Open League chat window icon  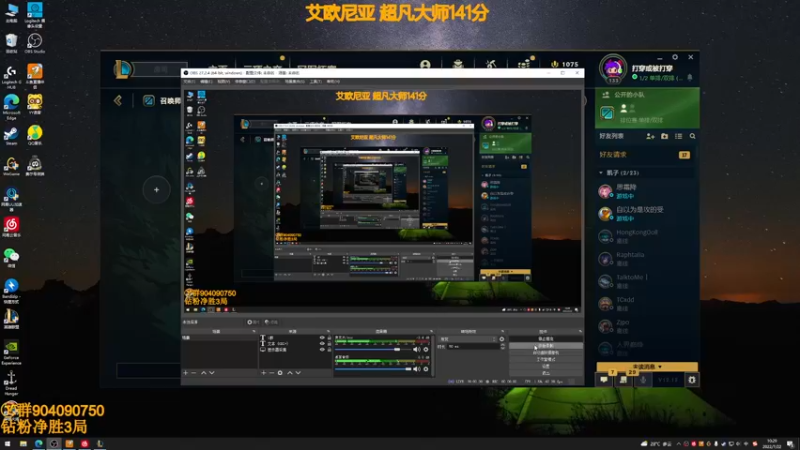(x=604, y=380)
